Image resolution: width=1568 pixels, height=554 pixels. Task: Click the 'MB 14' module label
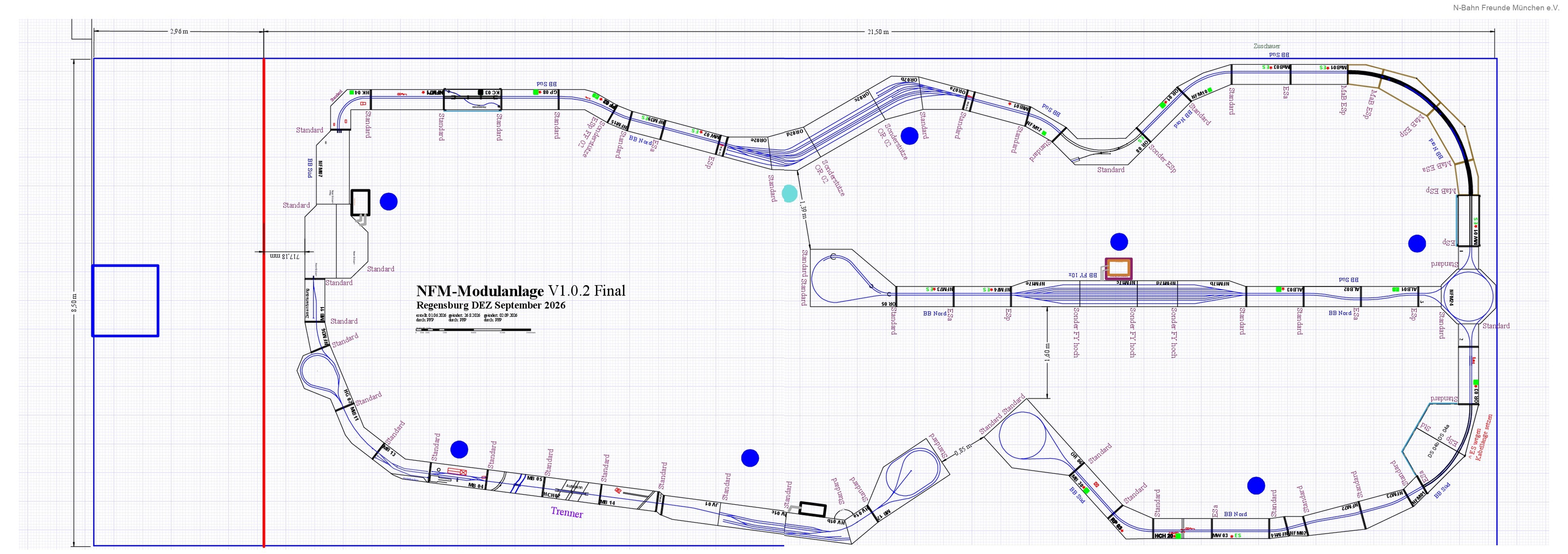(x=608, y=503)
